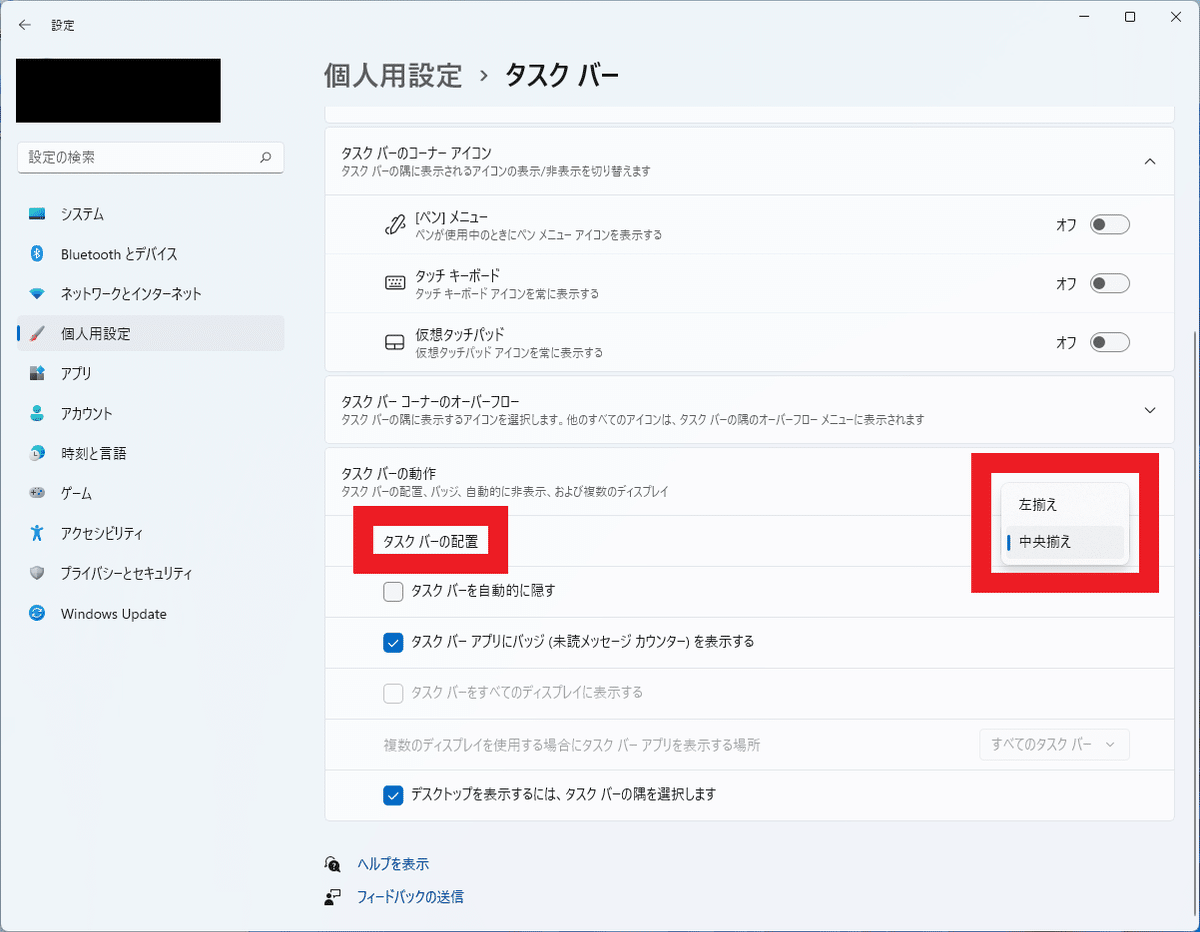Open ゲーム settings category
The height and width of the screenshot is (932, 1200).
click(x=151, y=494)
